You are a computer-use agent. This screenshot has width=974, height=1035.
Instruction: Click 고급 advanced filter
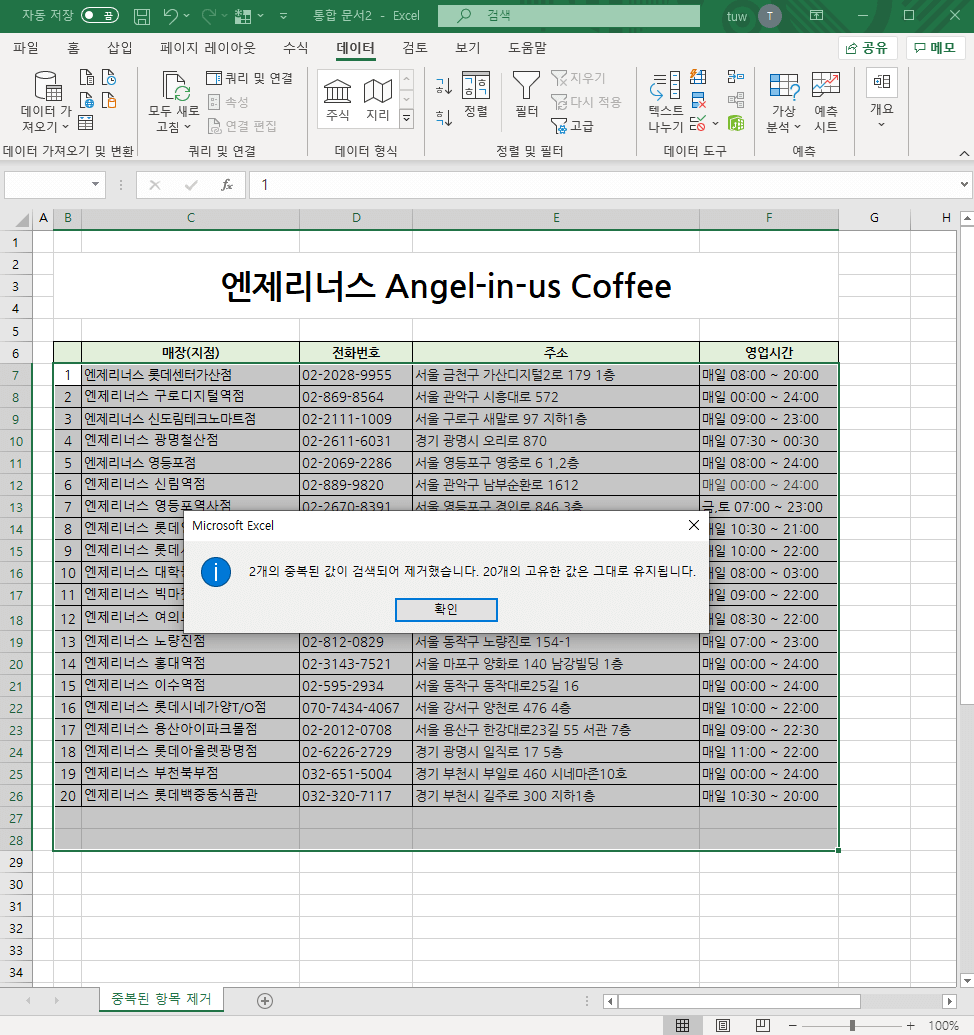(x=572, y=125)
